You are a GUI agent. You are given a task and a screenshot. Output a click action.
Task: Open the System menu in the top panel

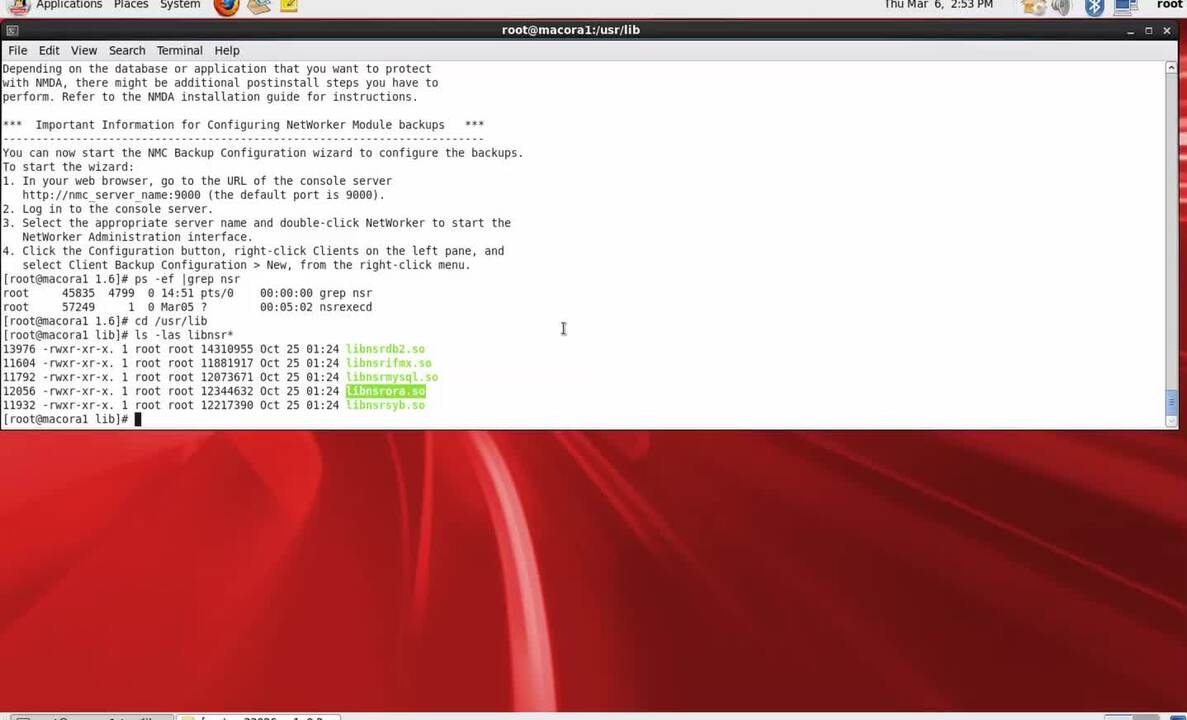(180, 5)
